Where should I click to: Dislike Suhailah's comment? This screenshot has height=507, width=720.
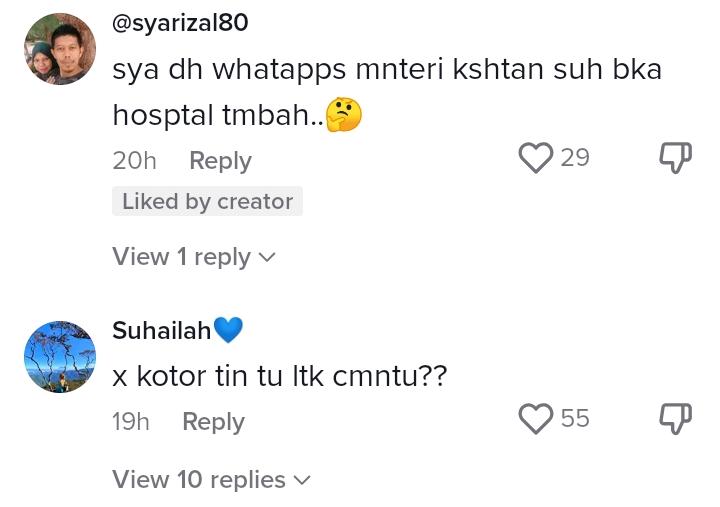[x=676, y=419]
